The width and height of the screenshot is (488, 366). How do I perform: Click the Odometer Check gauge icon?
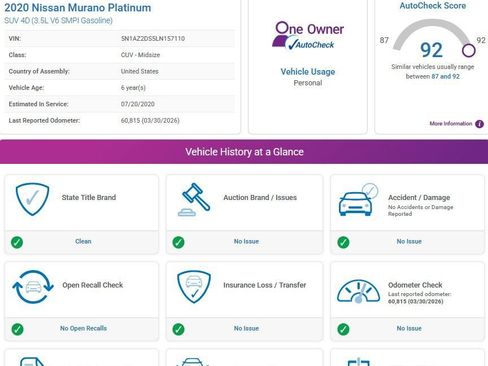(x=358, y=291)
